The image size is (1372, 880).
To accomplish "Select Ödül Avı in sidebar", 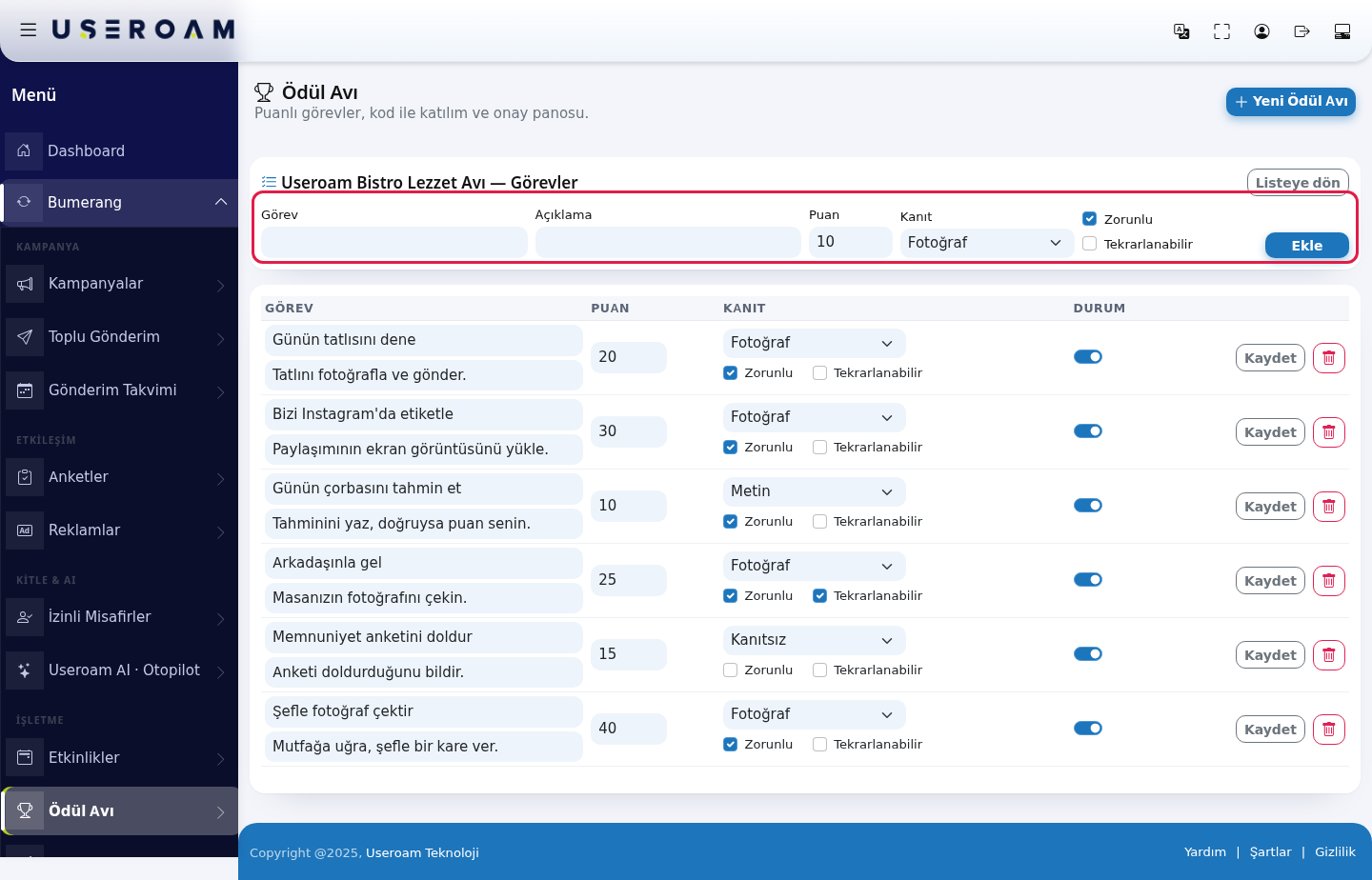I will coord(119,811).
